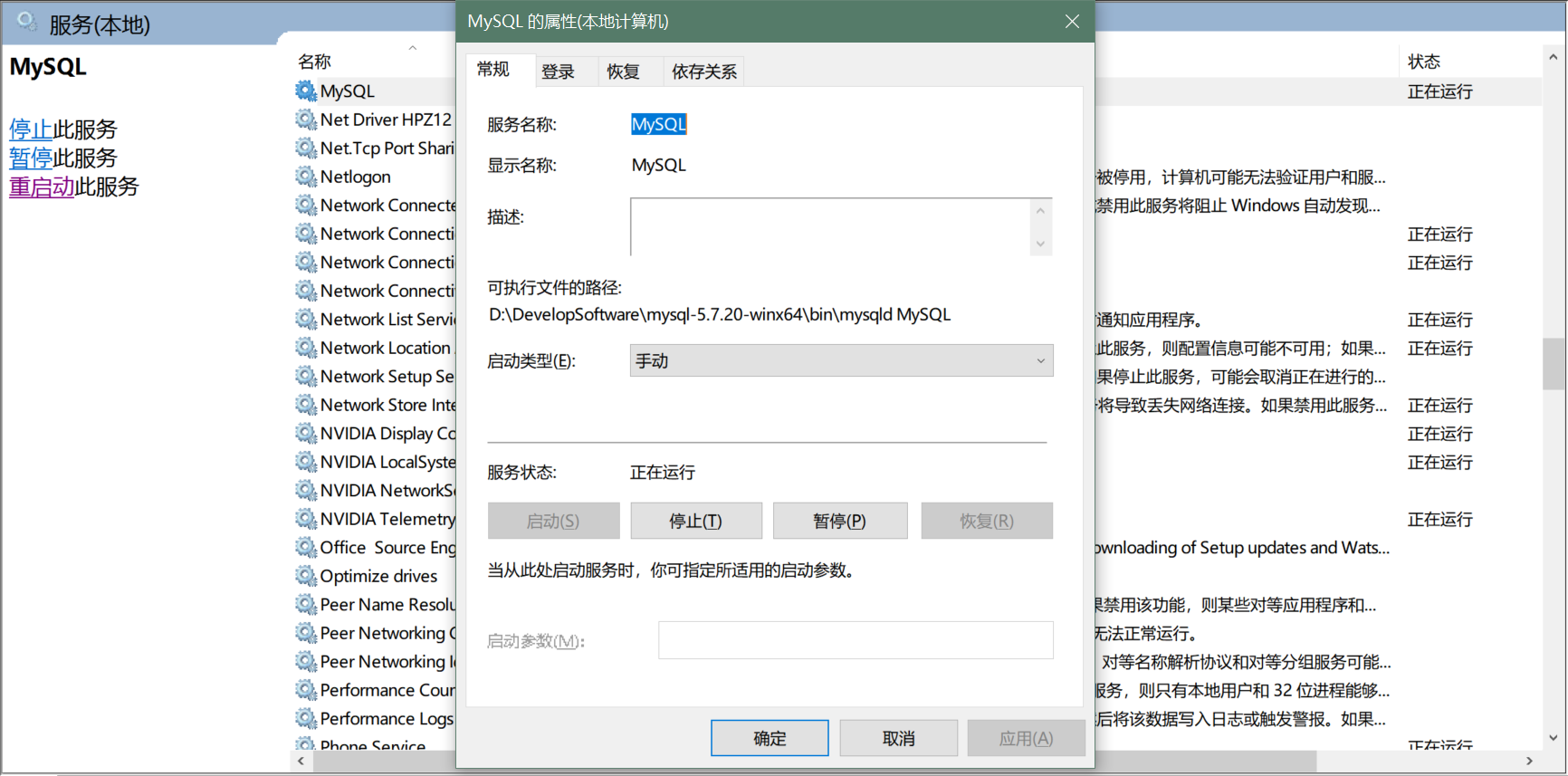
Task: Click description box scroll up arrow
Action: 1040,211
